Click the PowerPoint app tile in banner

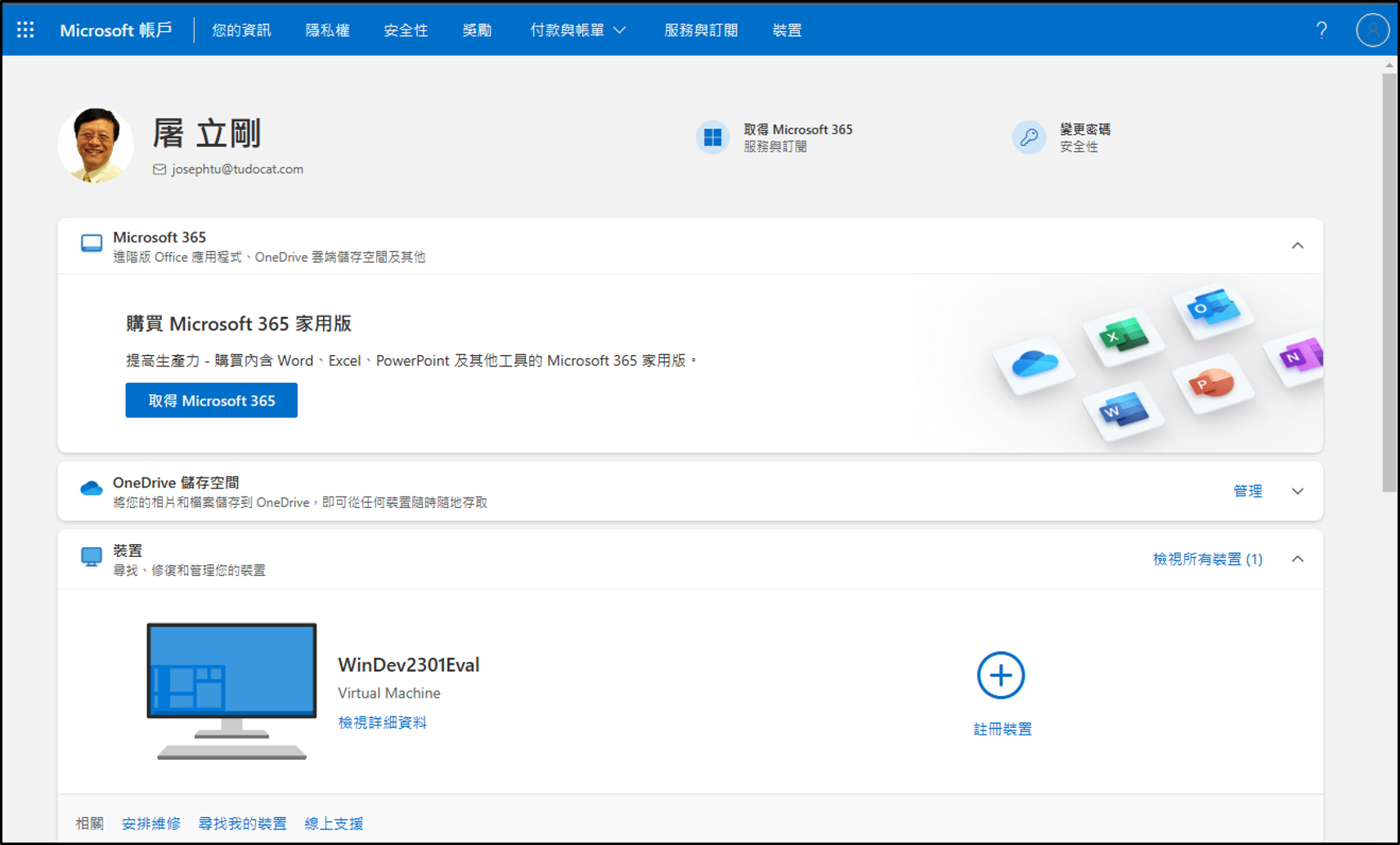click(x=1213, y=383)
